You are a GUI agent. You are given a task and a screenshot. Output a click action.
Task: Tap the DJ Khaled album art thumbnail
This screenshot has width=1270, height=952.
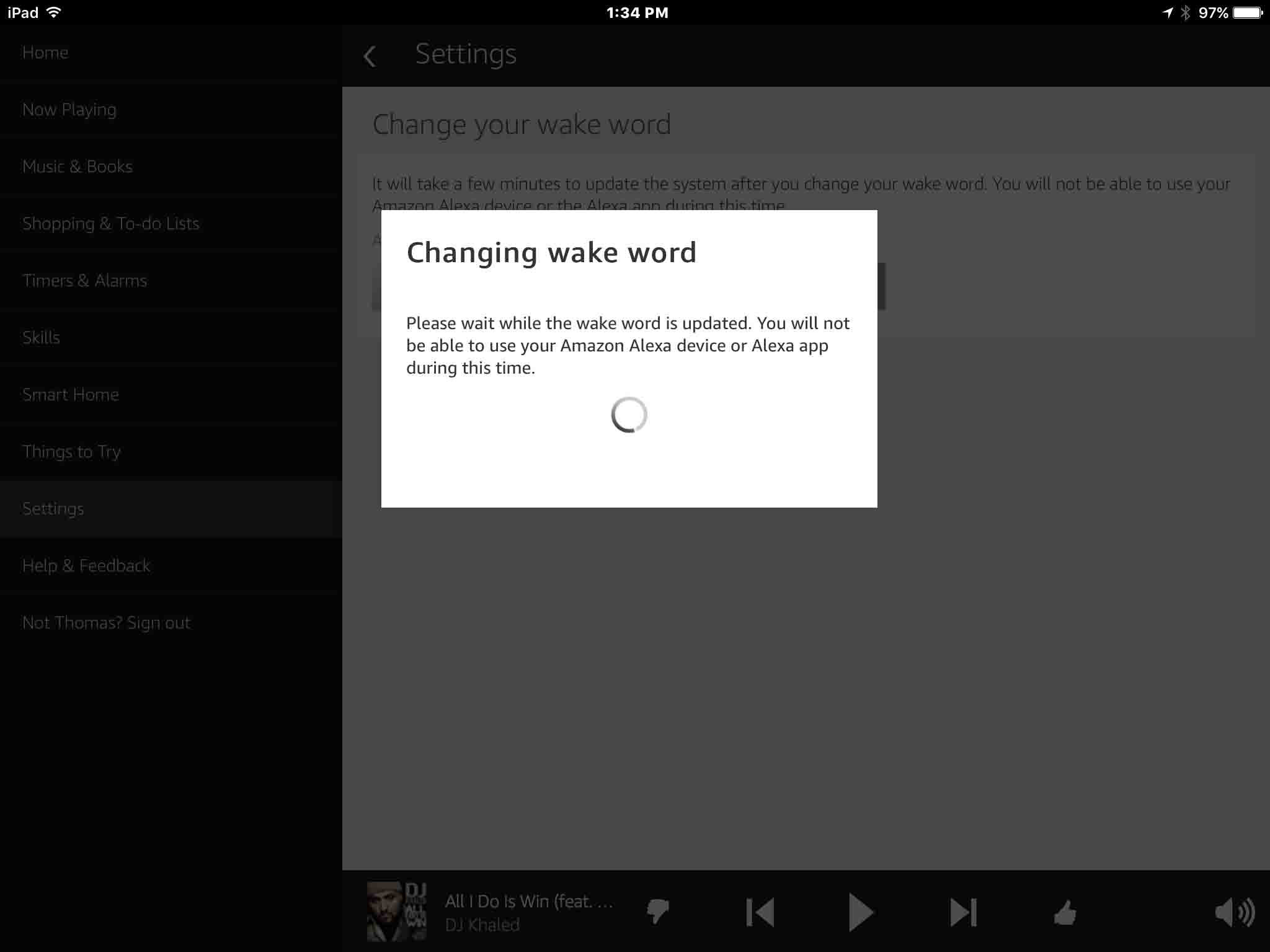pyautogui.click(x=397, y=911)
